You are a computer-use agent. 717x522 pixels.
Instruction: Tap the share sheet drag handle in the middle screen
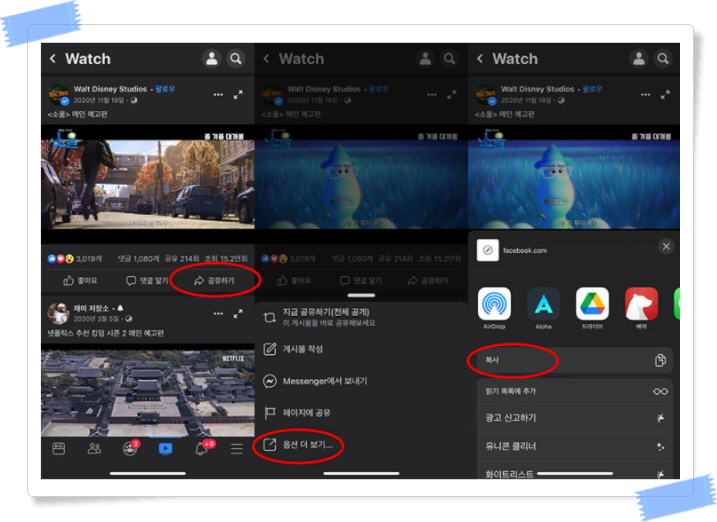(361, 295)
